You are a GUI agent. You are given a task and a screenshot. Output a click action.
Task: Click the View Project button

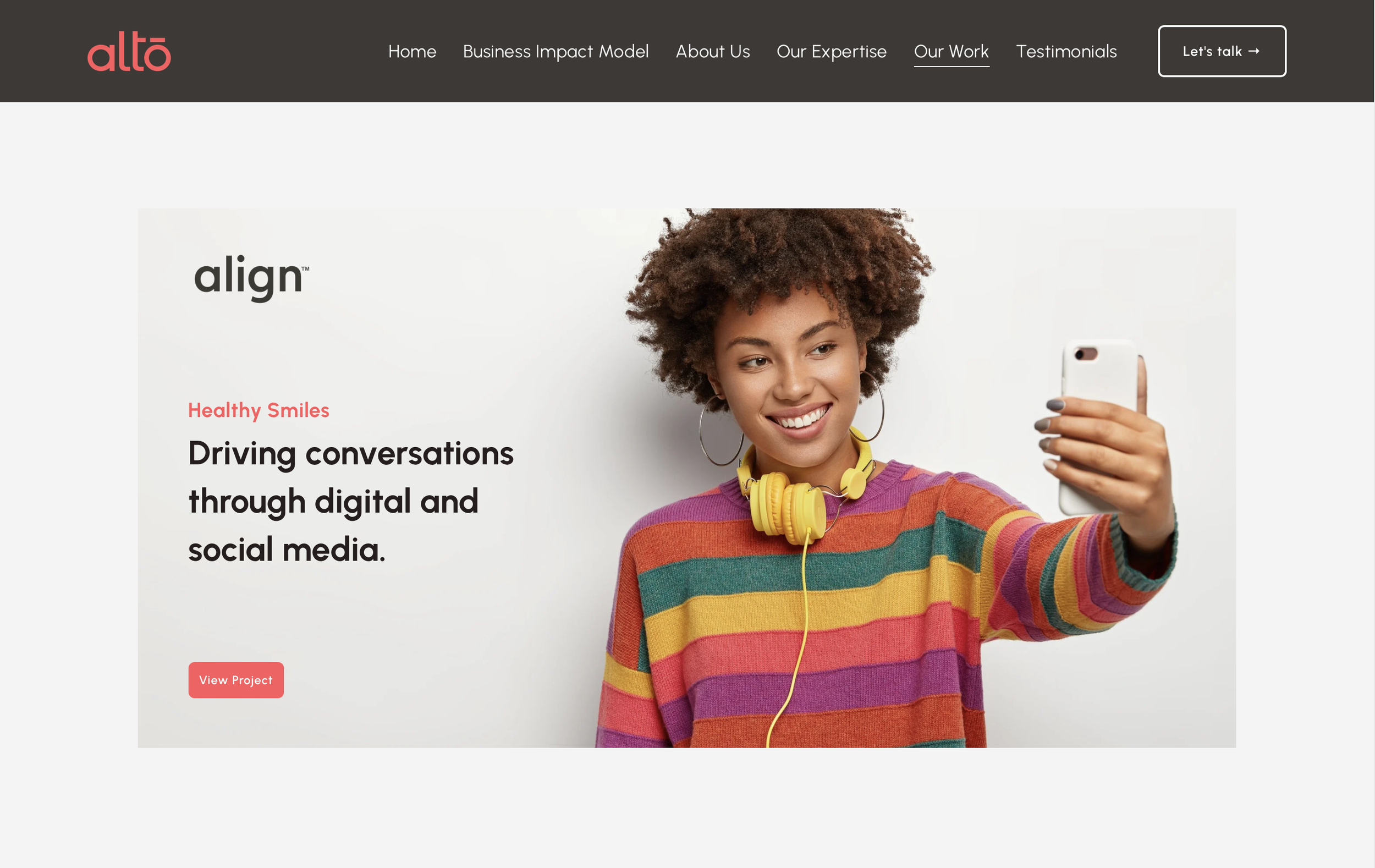(x=236, y=679)
